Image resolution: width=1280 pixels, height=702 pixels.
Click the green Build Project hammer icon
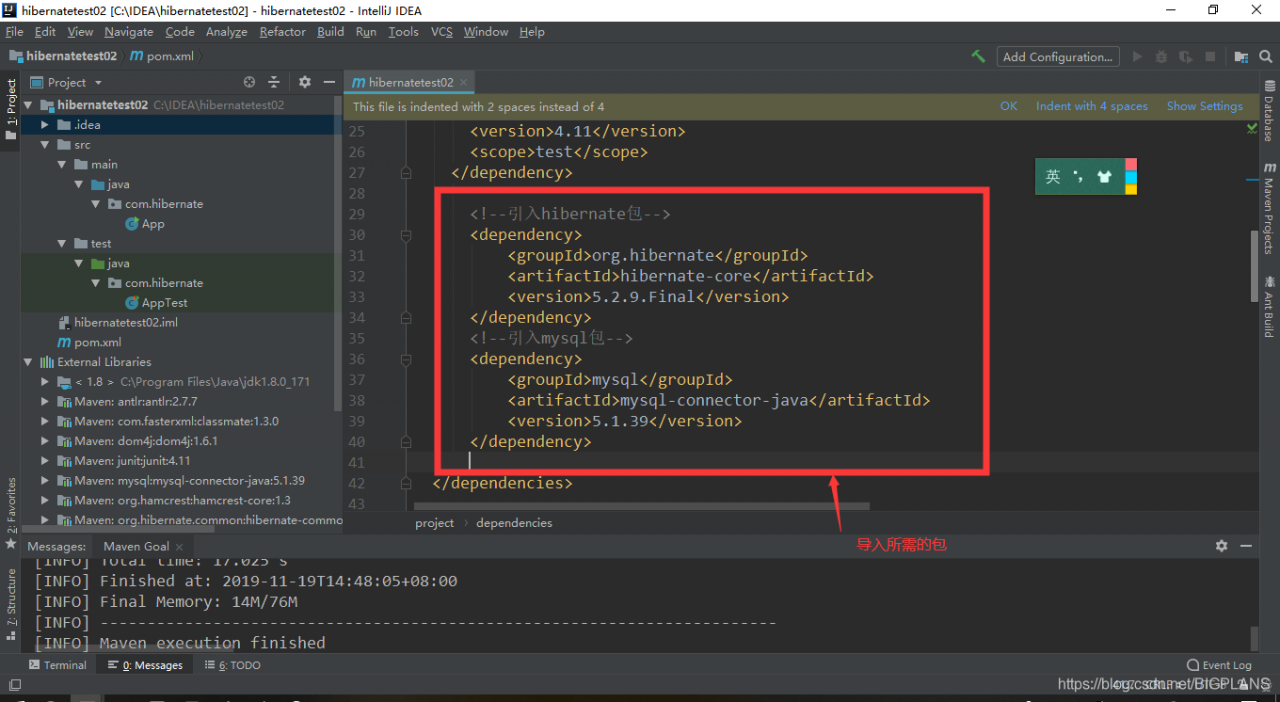(x=978, y=57)
